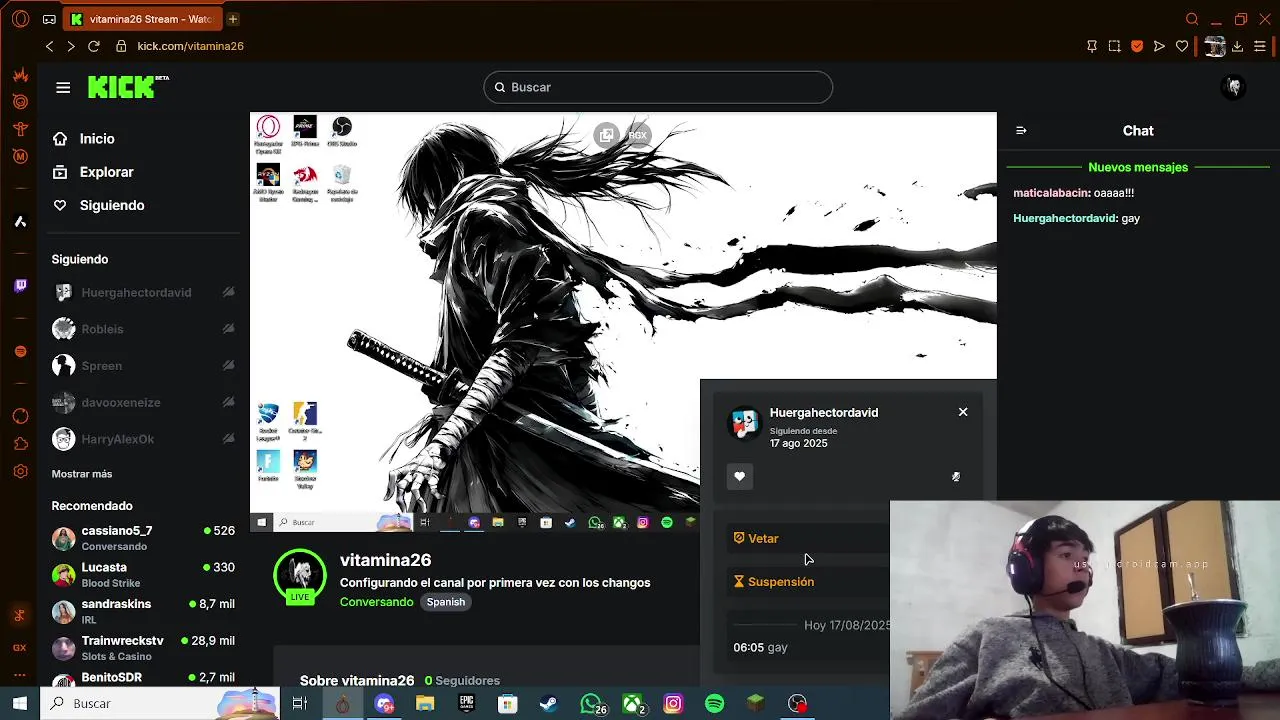Viewport: 1280px width, 720px height.
Task: Open Task View in taskbar
Action: click(x=299, y=704)
